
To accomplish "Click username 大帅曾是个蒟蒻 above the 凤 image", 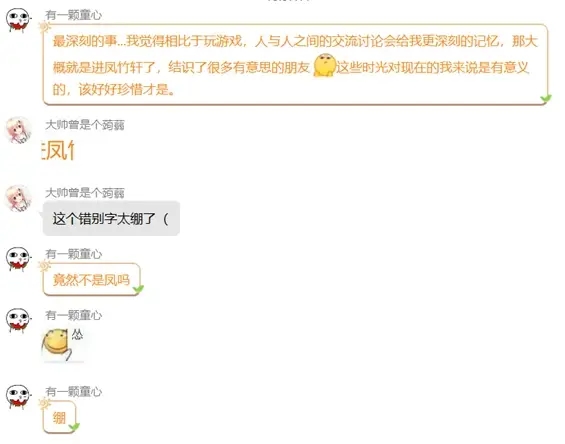I will coord(85,125).
